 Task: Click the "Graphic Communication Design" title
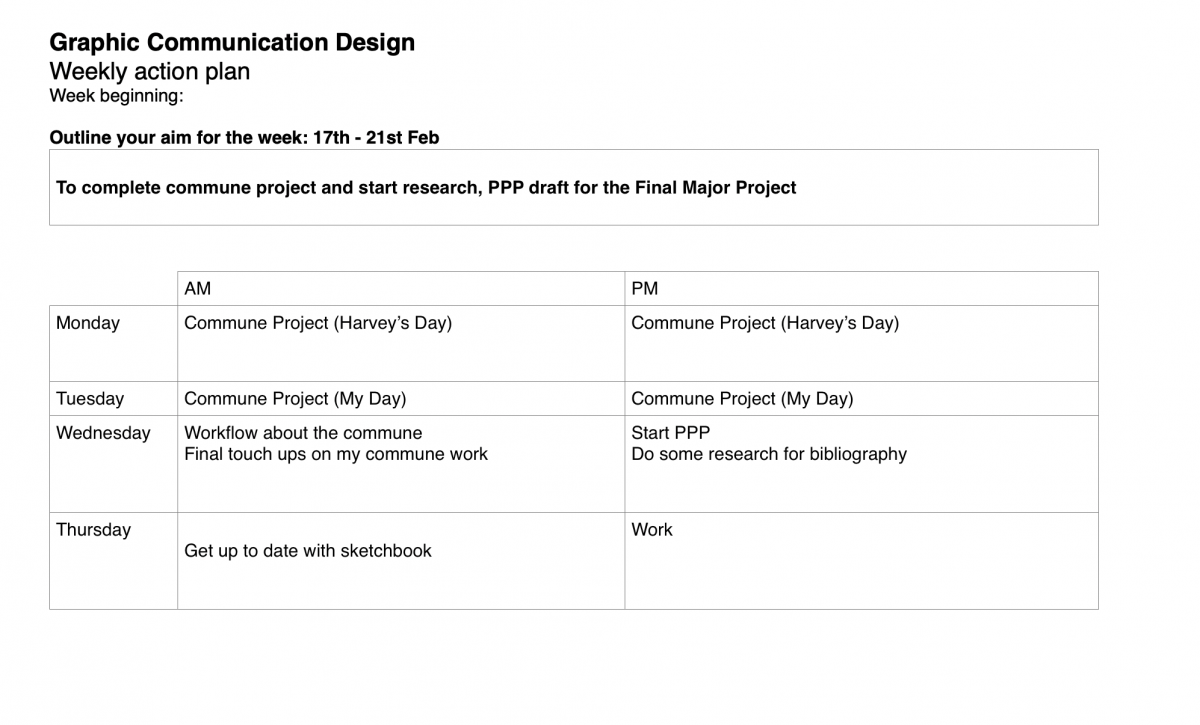[x=231, y=43]
